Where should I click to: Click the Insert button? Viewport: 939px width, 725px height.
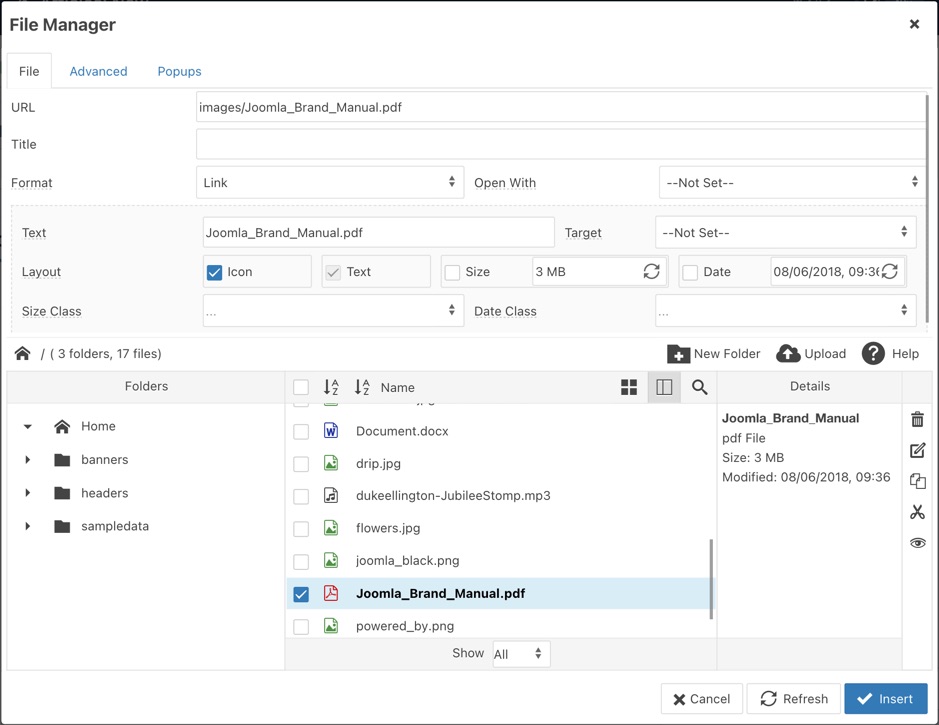pos(886,699)
